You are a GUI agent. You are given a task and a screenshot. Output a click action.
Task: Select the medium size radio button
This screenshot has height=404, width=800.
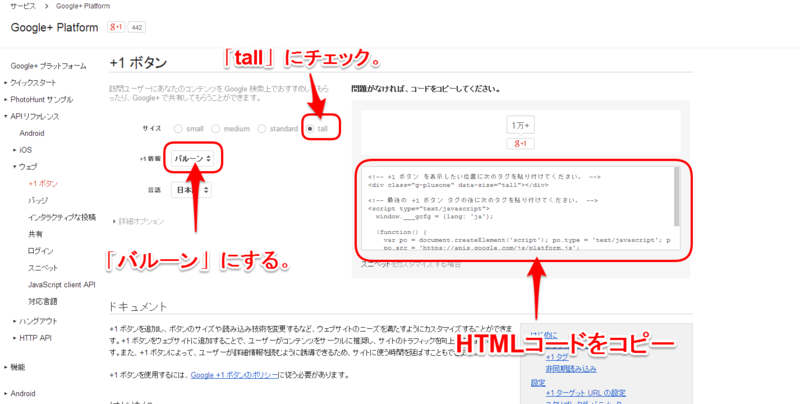pos(215,129)
